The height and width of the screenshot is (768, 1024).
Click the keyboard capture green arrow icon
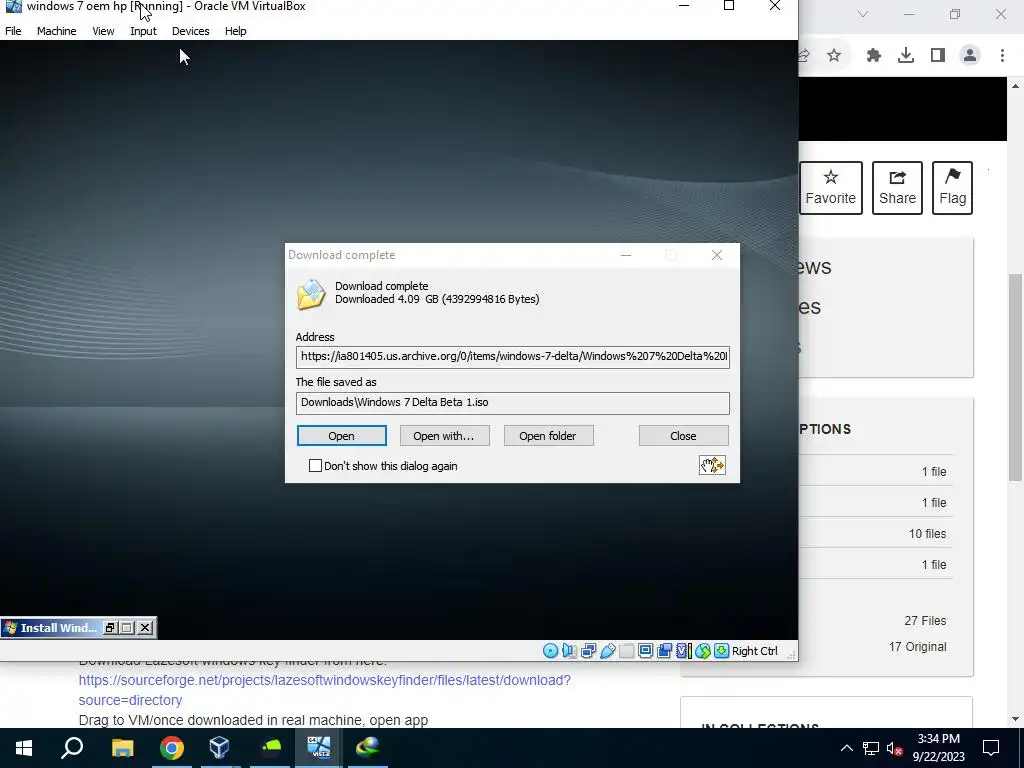721,651
